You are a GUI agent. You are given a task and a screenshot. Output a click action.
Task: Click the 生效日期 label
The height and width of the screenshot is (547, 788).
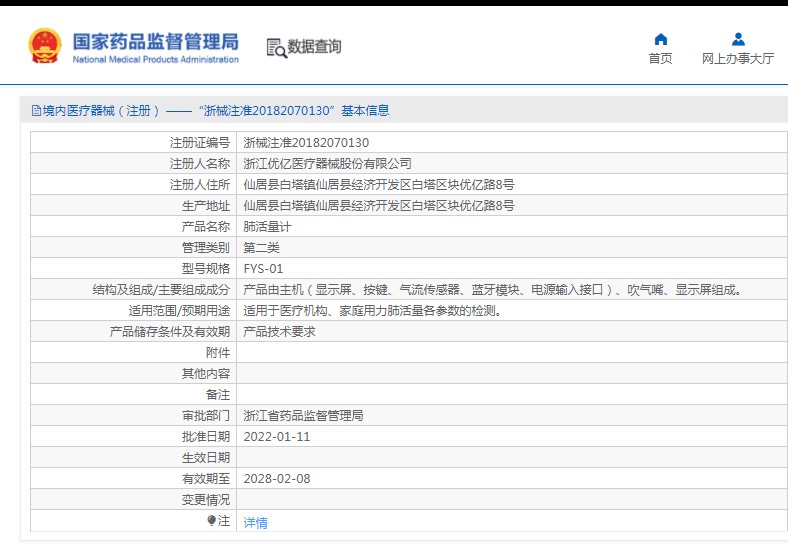click(x=206, y=458)
